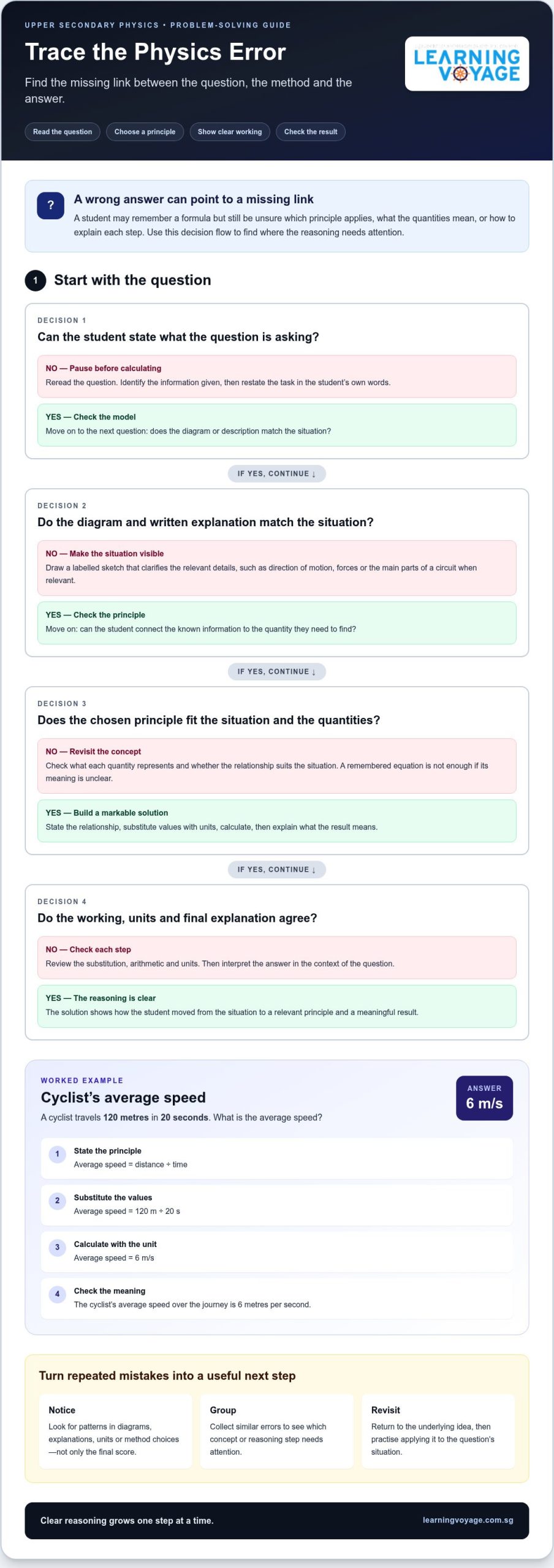
Task: Click the NO — Pause before calculating box
Action: tap(277, 376)
